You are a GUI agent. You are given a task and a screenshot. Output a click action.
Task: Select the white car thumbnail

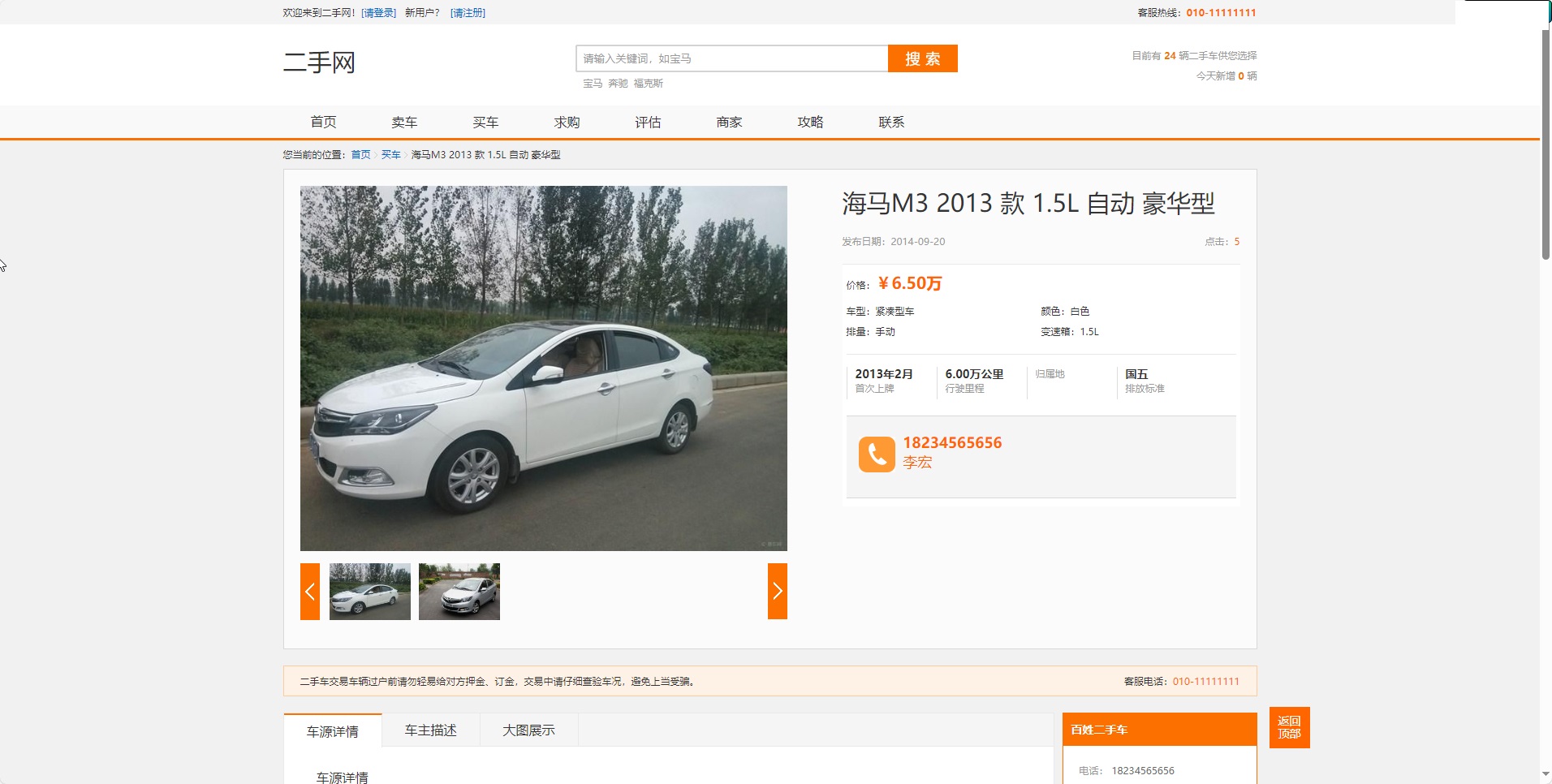click(x=370, y=592)
